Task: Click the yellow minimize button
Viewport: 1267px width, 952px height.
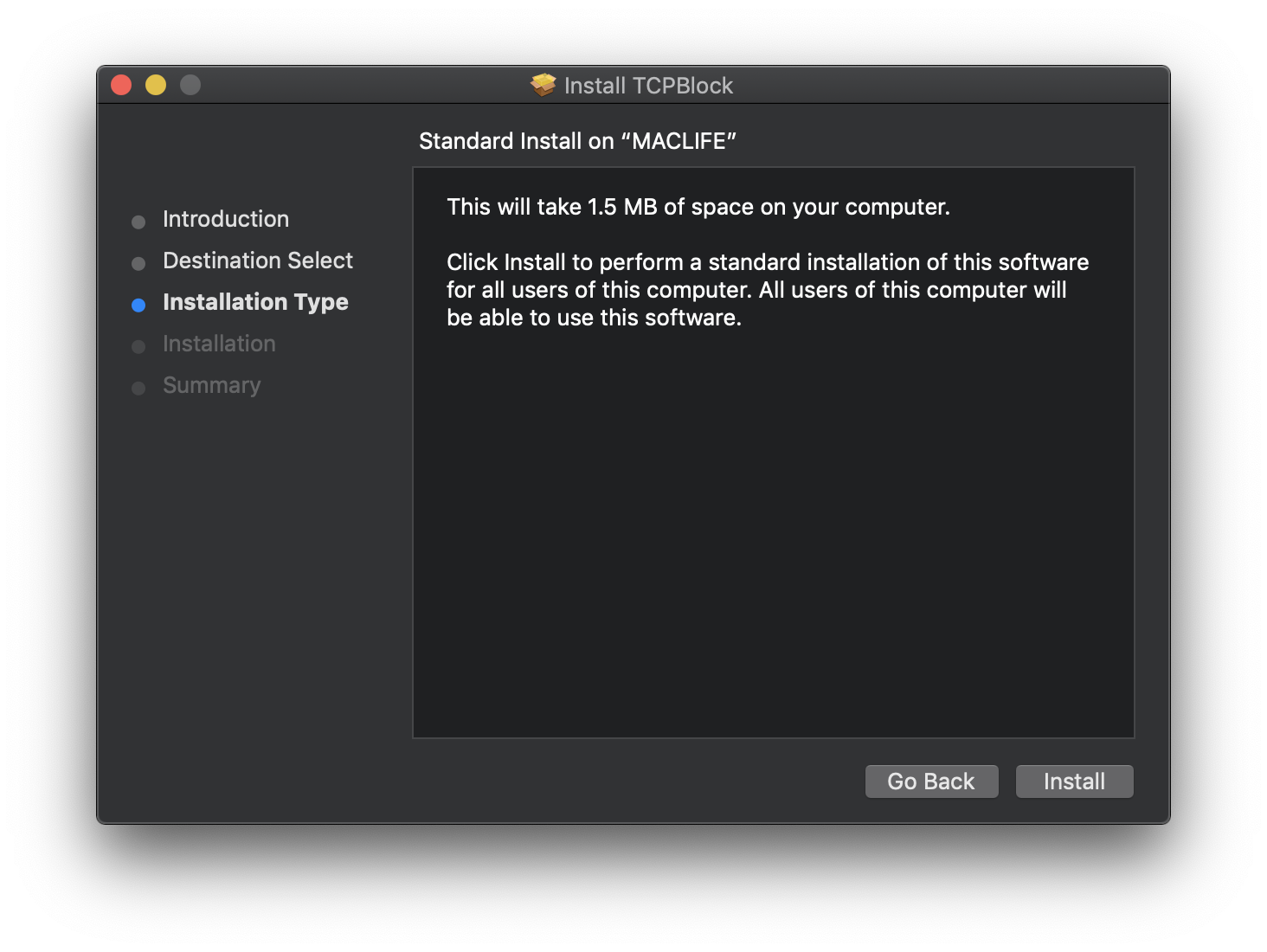Action: pos(155,84)
